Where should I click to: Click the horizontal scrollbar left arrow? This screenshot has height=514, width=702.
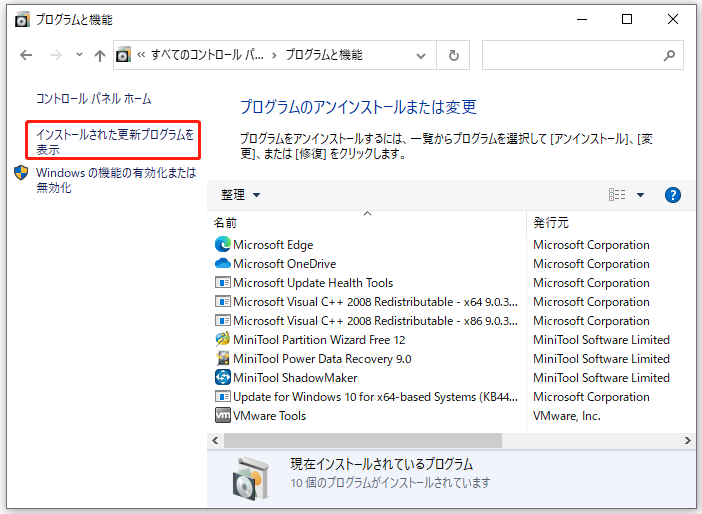(215, 441)
